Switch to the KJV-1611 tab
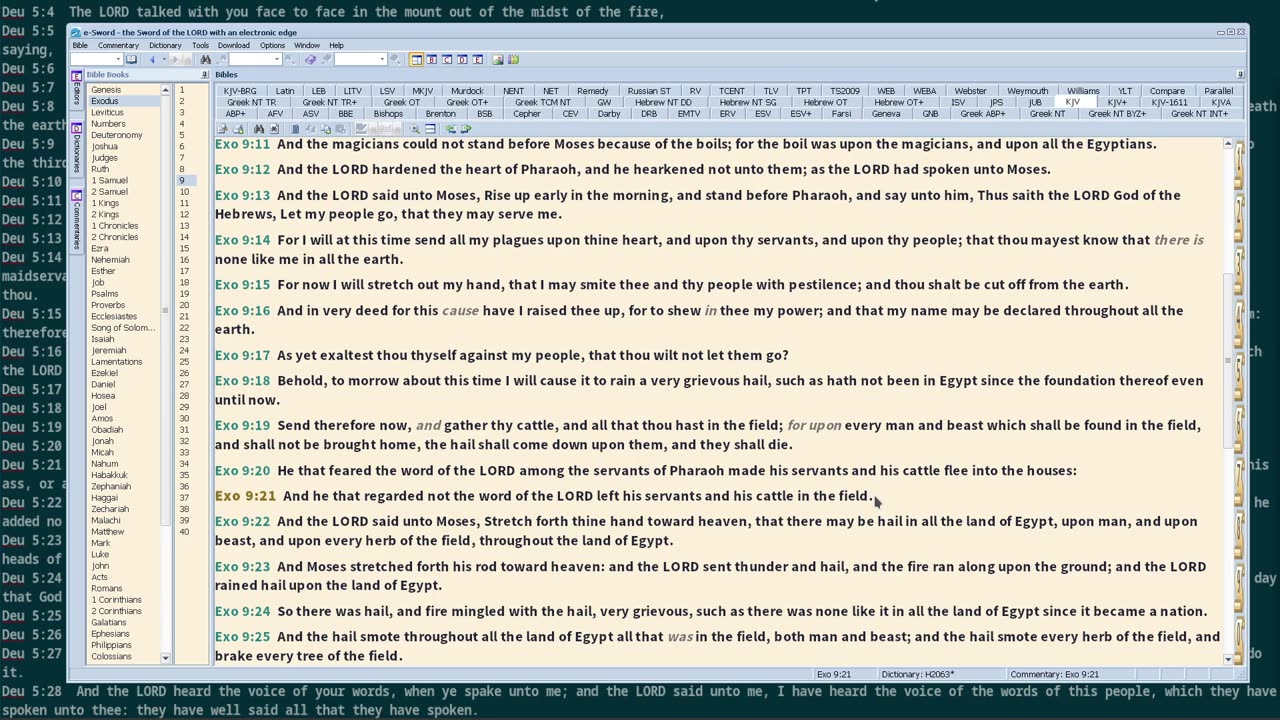Screen dimensions: 1280x720 click(x=1169, y=102)
